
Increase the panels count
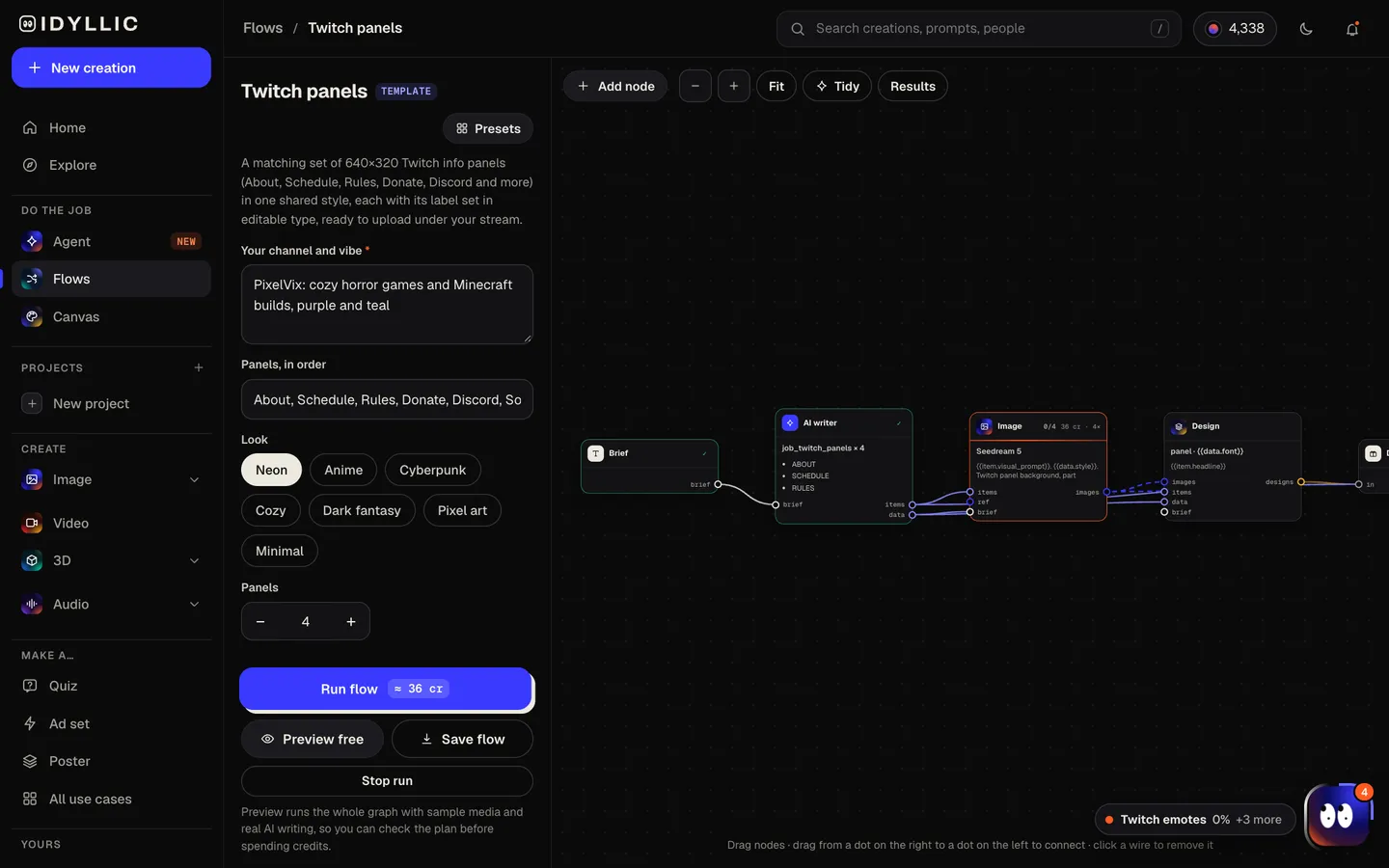(351, 622)
